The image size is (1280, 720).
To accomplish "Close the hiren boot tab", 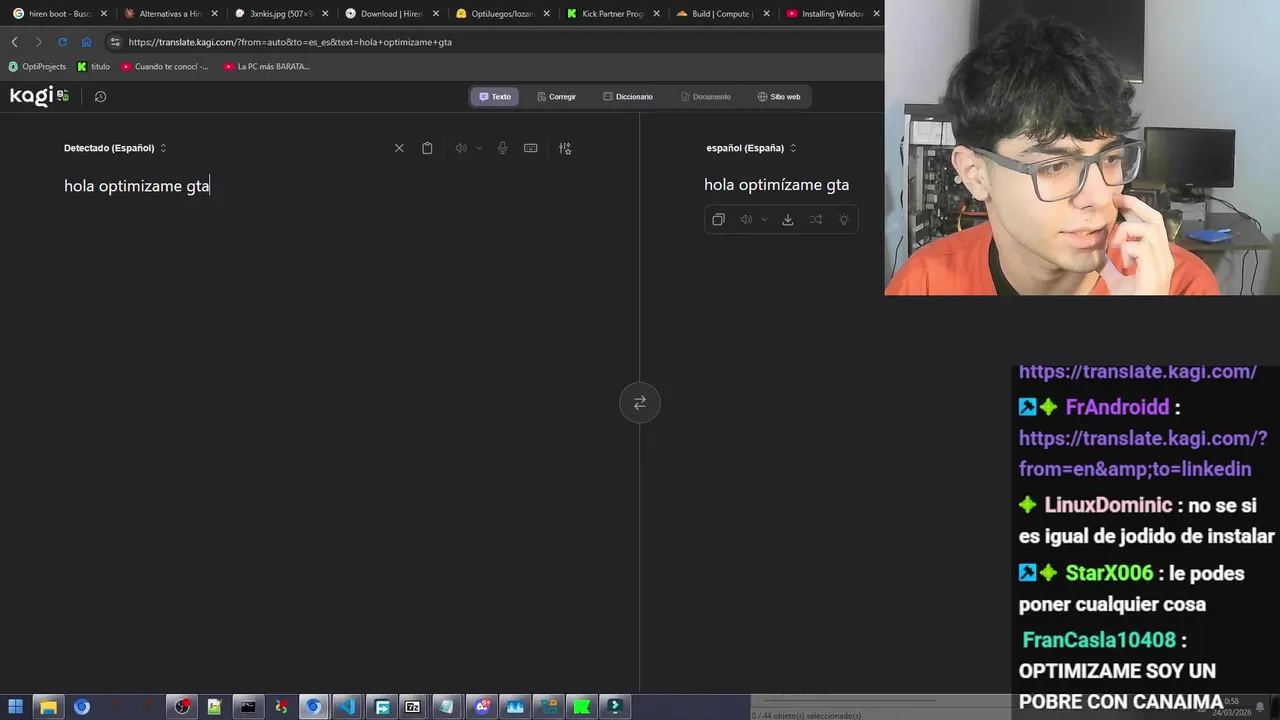I will [104, 14].
